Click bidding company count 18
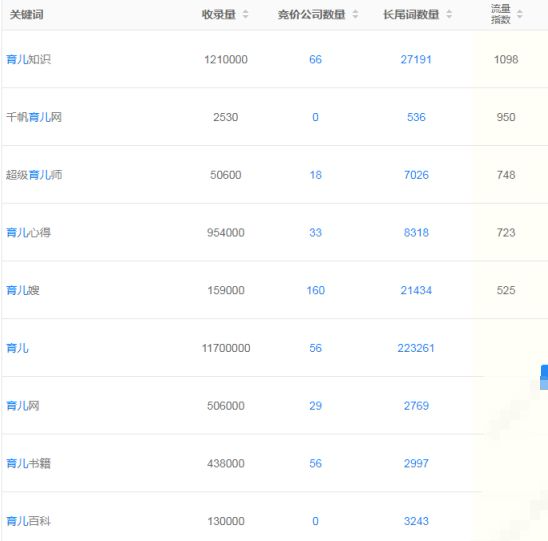Viewport: 548px width, 541px height. coord(315,175)
